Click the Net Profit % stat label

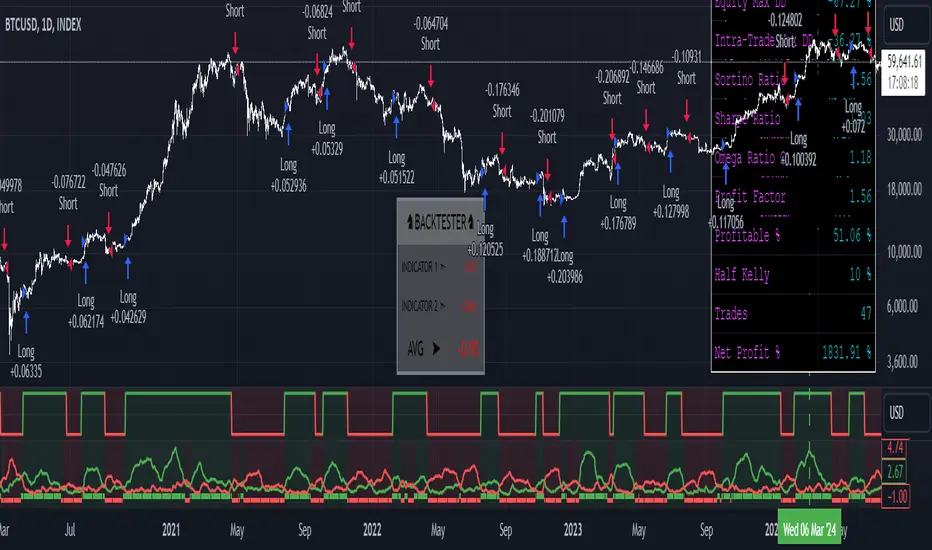pos(747,353)
